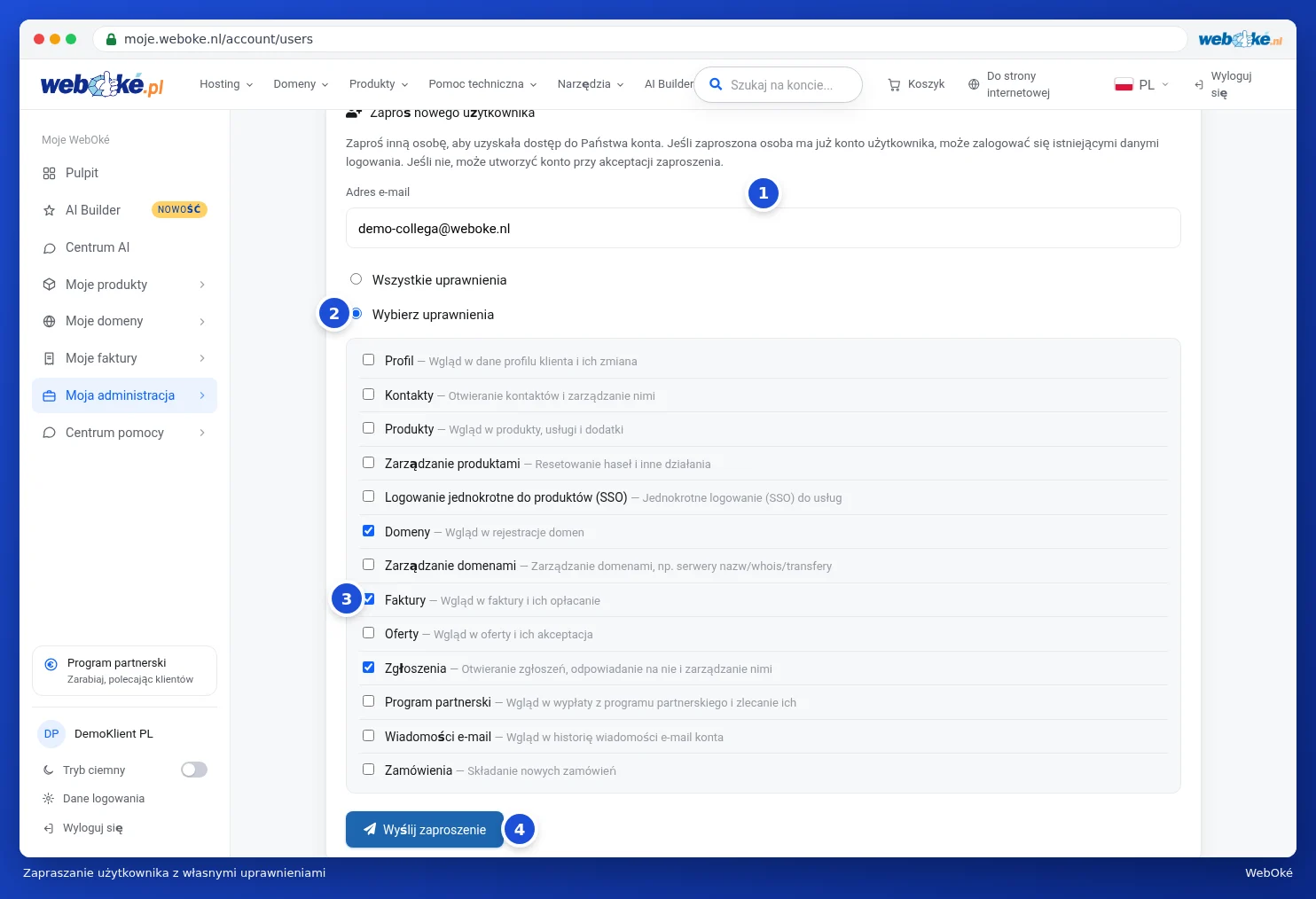1316x899 pixels.
Task: Open AI Builder in top navigation
Action: tap(669, 84)
